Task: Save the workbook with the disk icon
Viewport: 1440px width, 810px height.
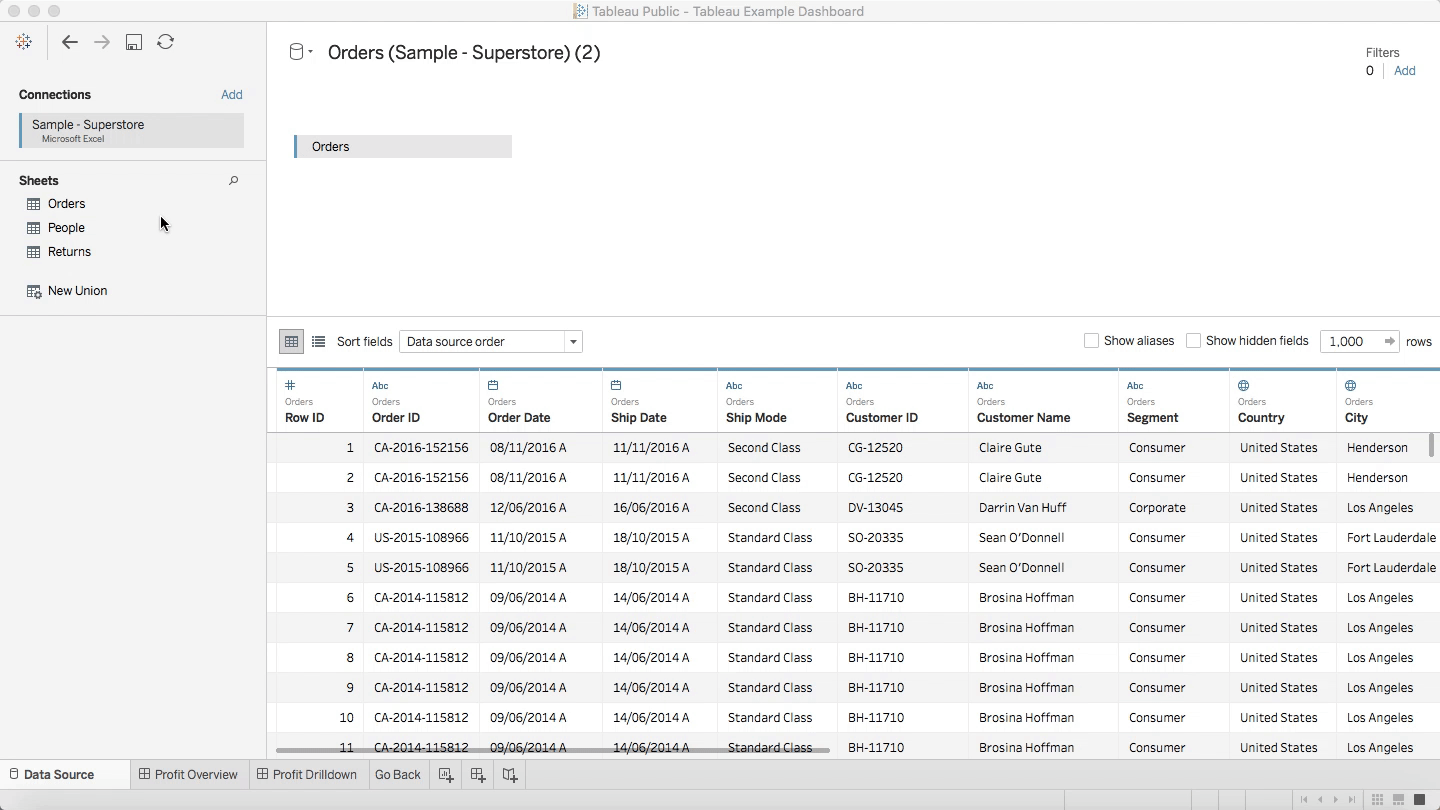Action: pos(134,42)
